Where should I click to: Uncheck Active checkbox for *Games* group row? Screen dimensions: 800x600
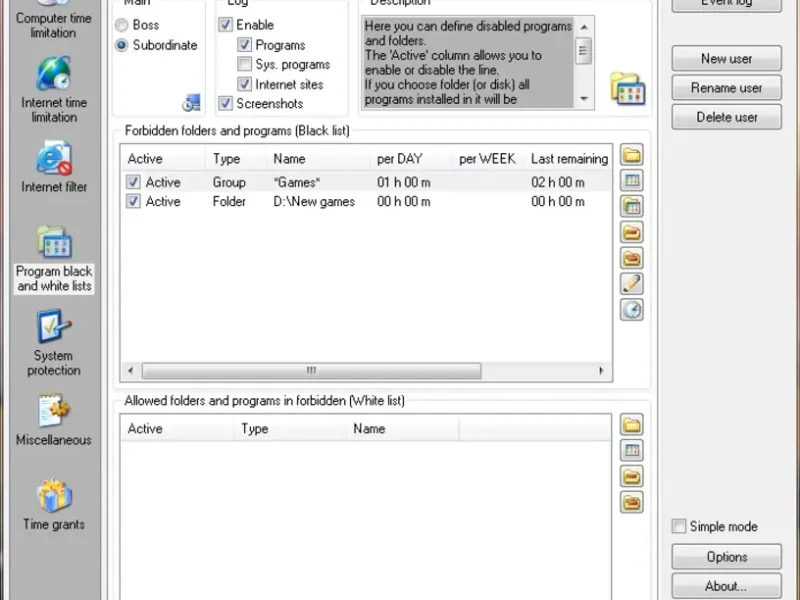133,182
